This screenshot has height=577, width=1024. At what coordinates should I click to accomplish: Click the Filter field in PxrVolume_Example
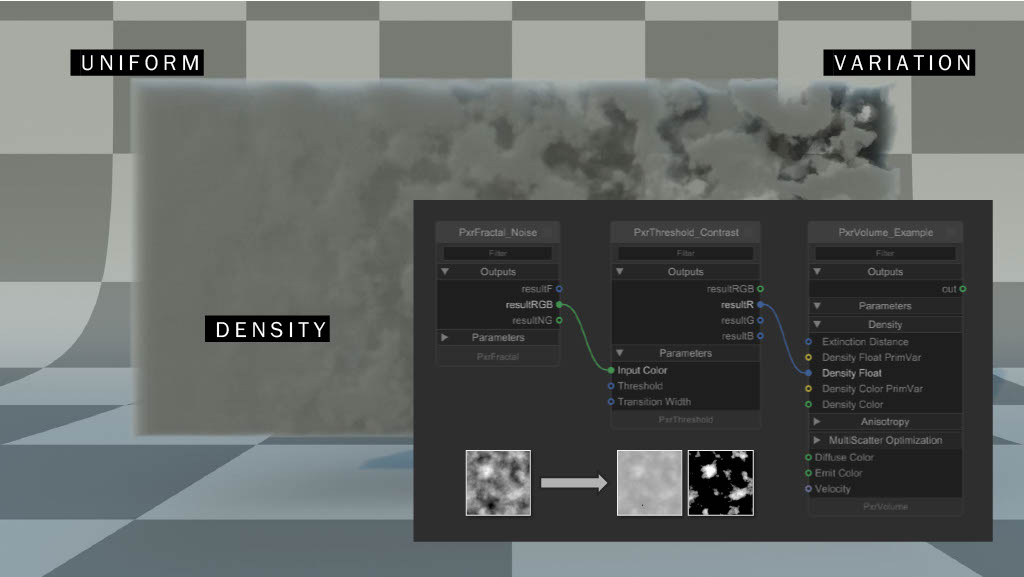tap(885, 254)
